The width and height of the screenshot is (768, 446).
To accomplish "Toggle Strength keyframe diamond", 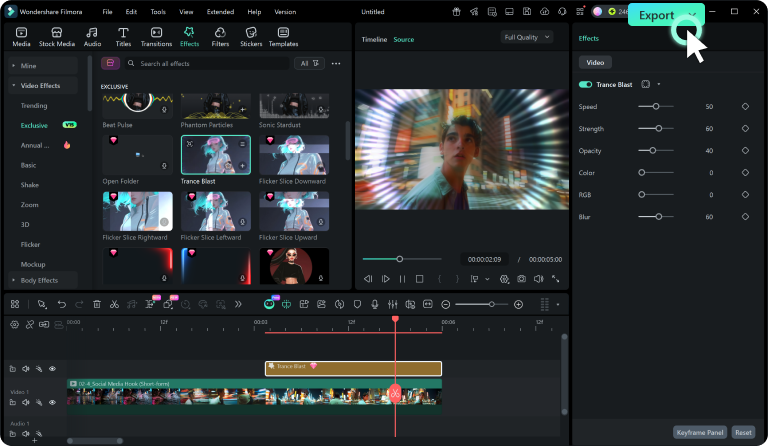I will [x=745, y=128].
